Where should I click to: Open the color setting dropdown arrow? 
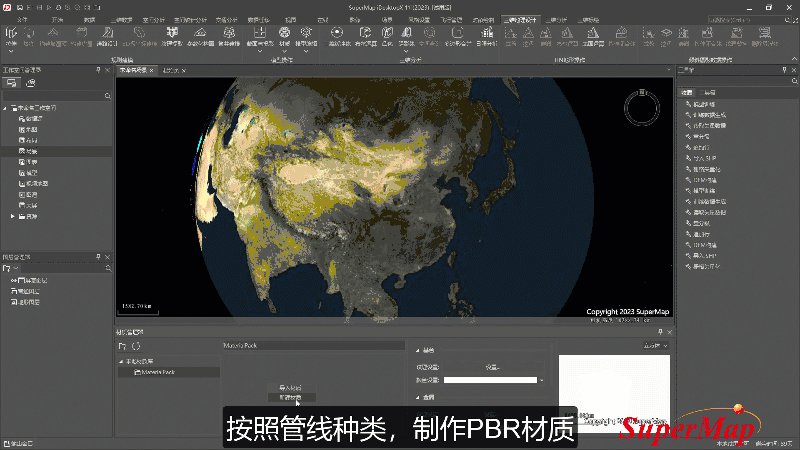click(x=541, y=380)
